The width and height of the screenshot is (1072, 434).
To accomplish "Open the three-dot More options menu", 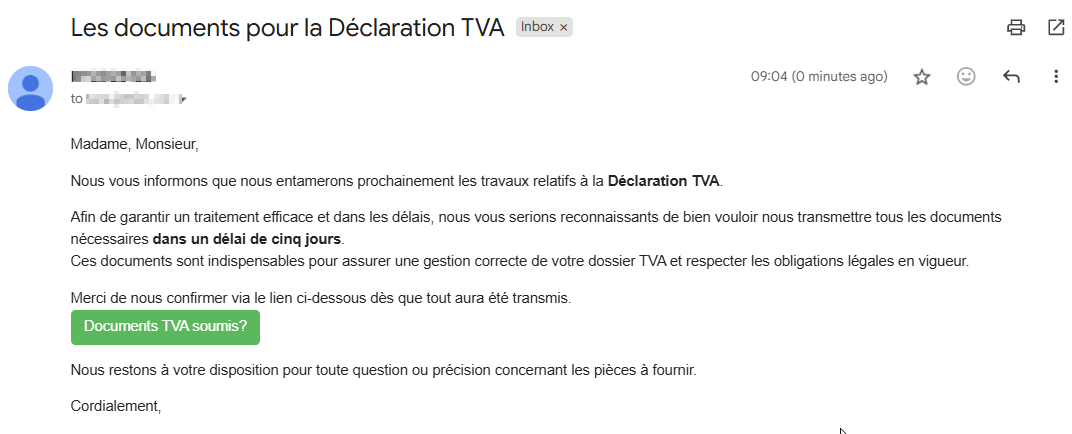I will 1056,77.
